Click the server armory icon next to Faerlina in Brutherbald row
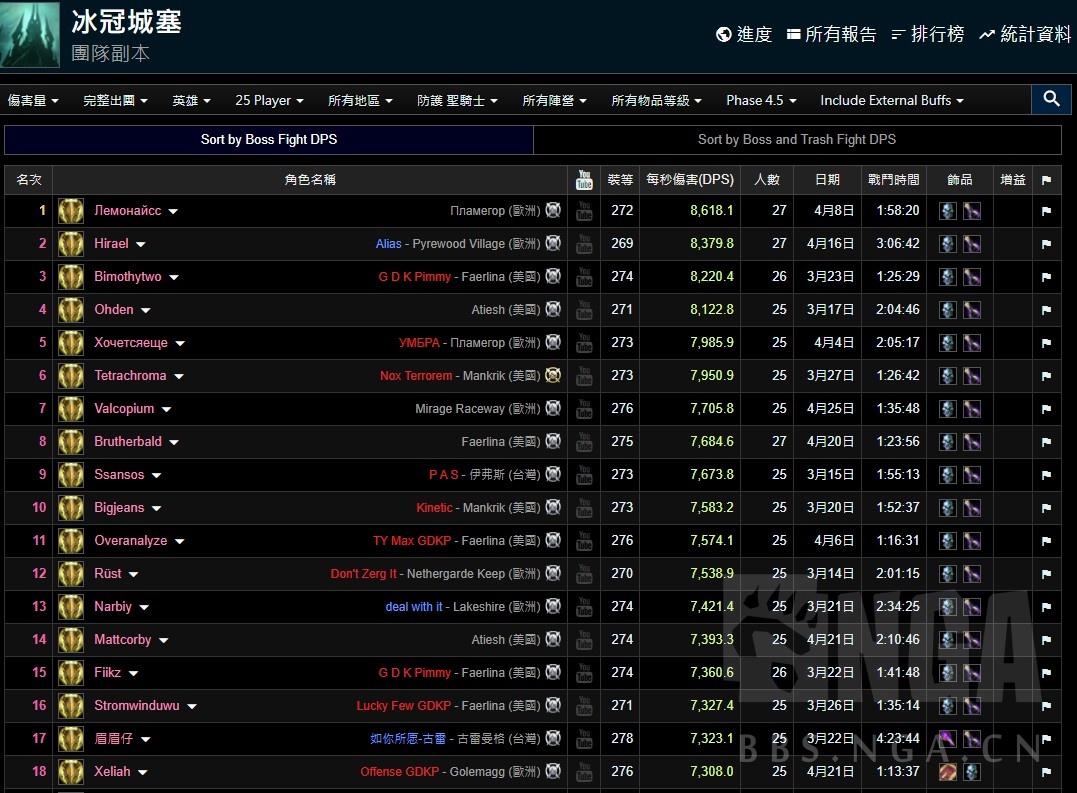This screenshot has width=1077, height=793. click(553, 441)
